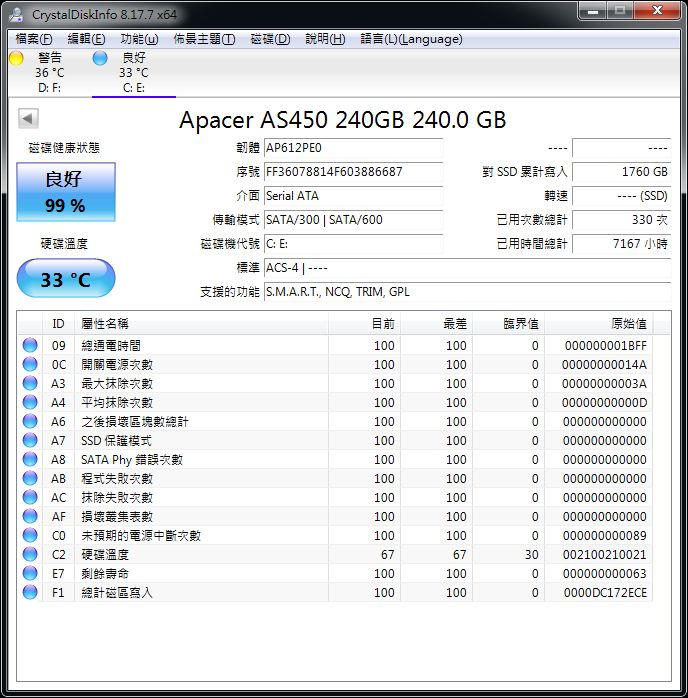Click the yellow caution disk status icon

[16, 58]
